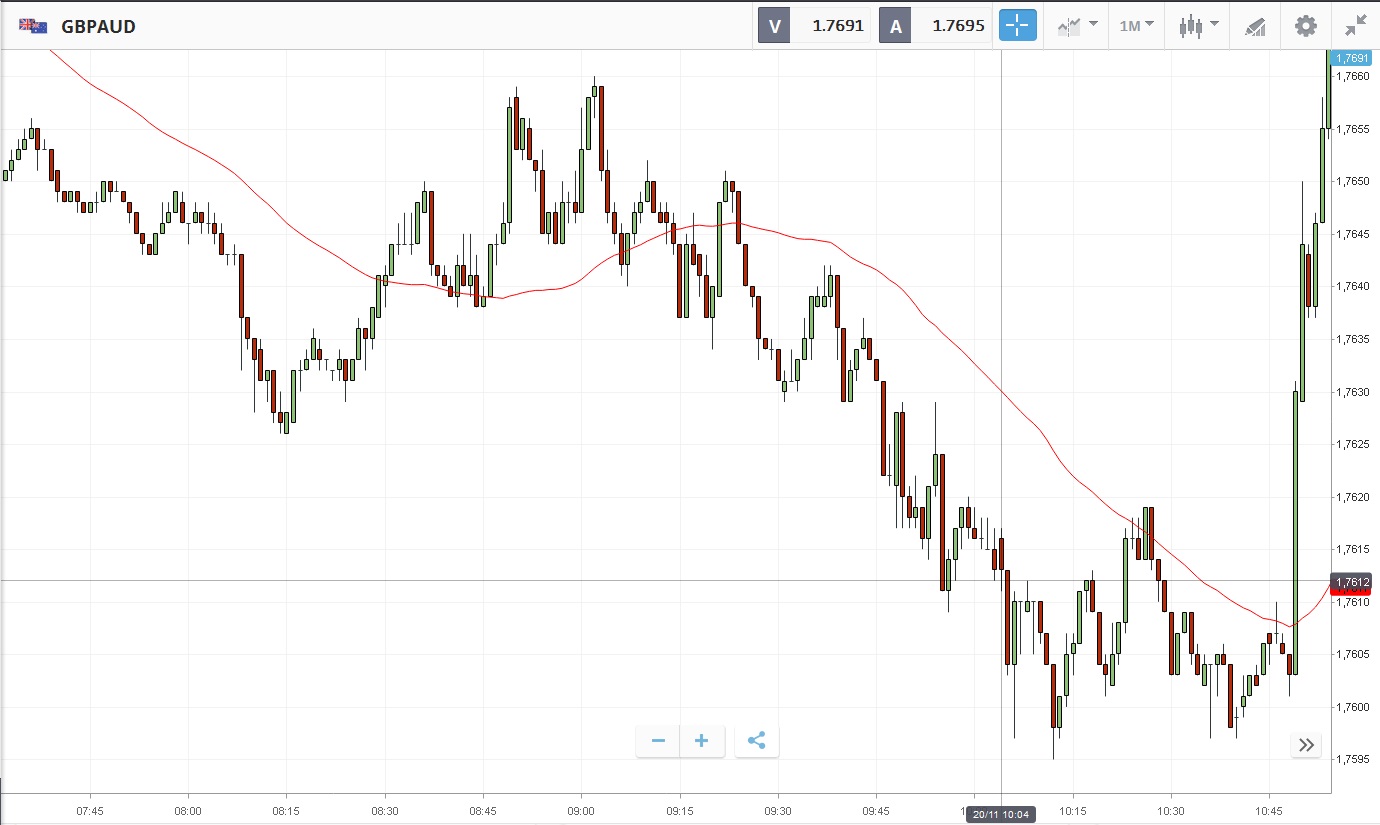The image size is (1380, 825).
Task: Click the 10:15 time axis label
Action: pyautogui.click(x=1072, y=811)
